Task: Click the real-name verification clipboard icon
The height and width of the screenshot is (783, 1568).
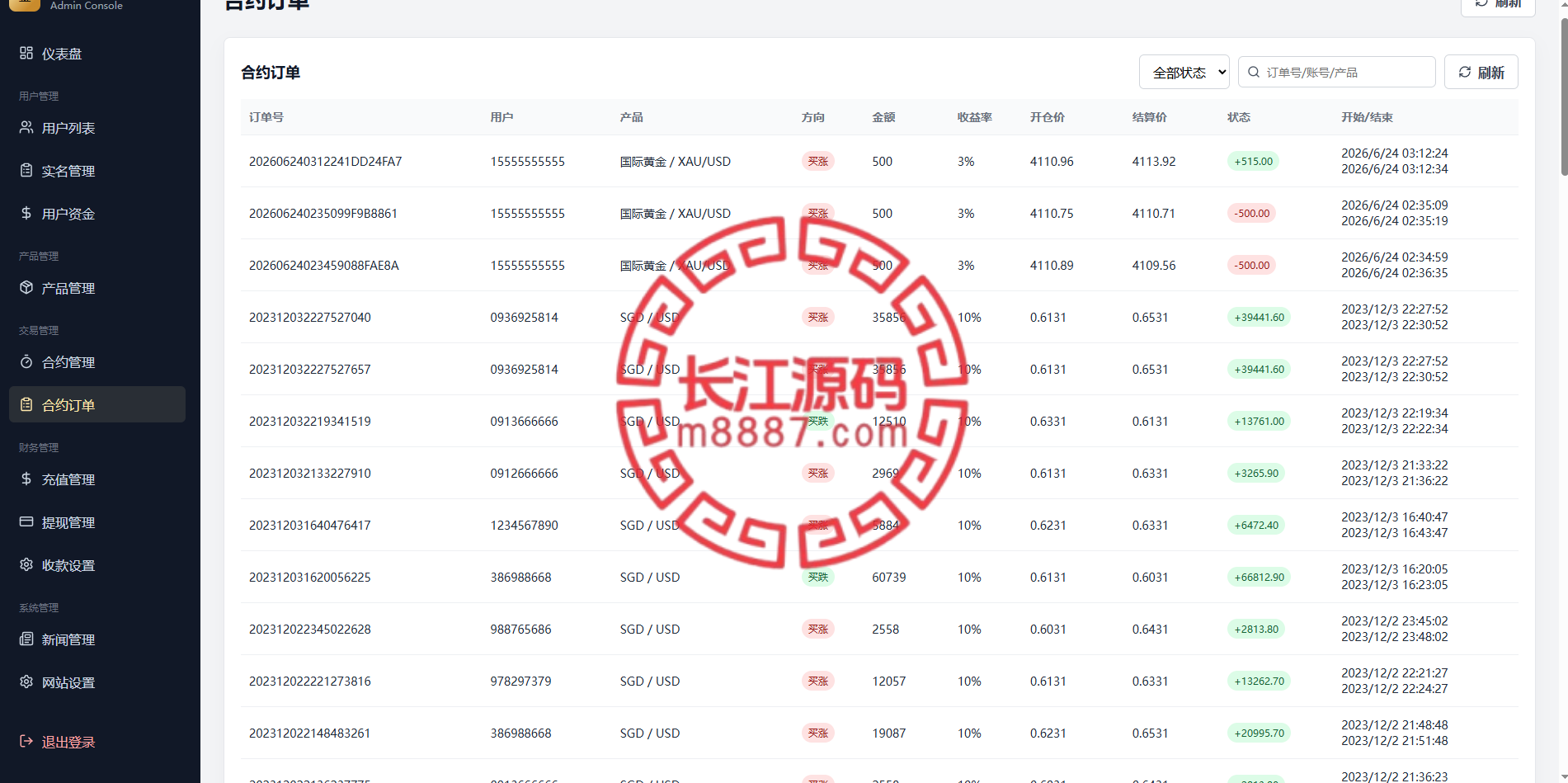Action: pos(26,170)
